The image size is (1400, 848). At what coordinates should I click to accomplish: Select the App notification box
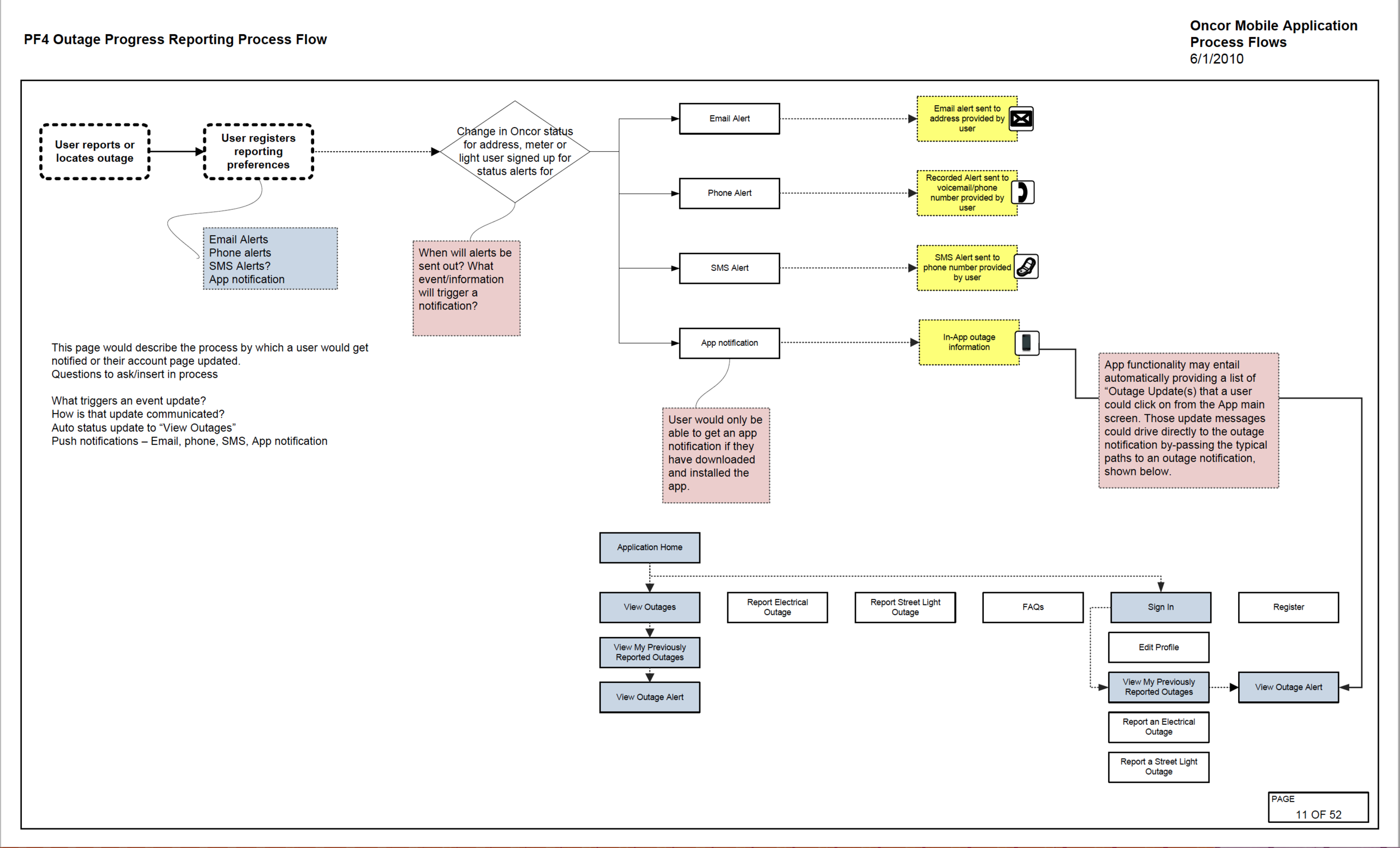pos(730,343)
